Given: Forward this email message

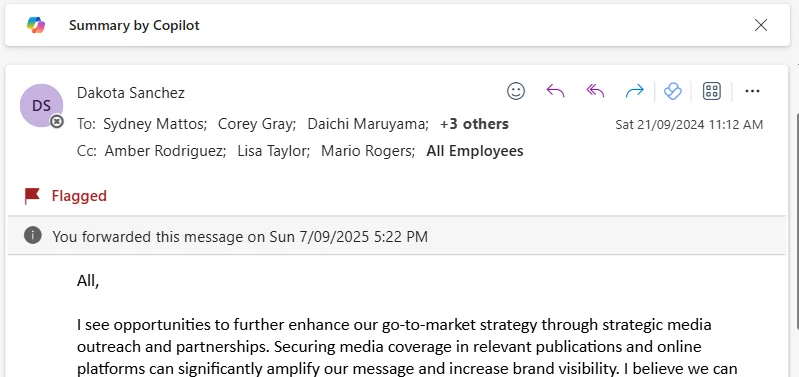Looking at the screenshot, I should (634, 91).
